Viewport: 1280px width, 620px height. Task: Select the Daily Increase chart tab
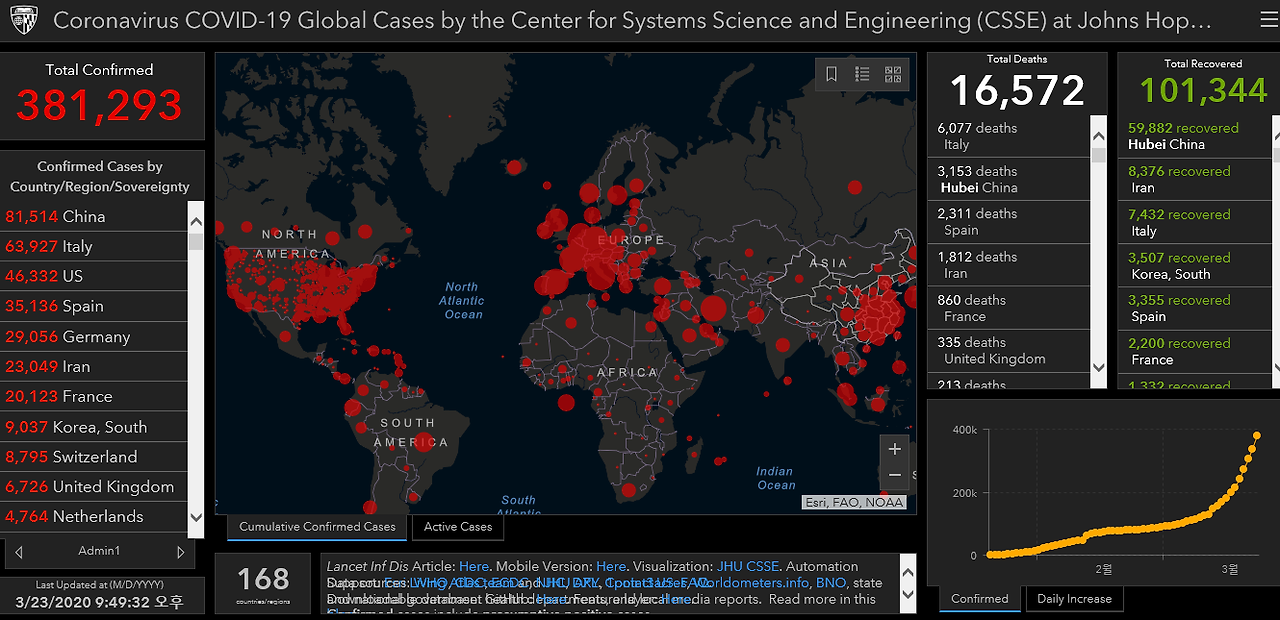tap(1074, 599)
